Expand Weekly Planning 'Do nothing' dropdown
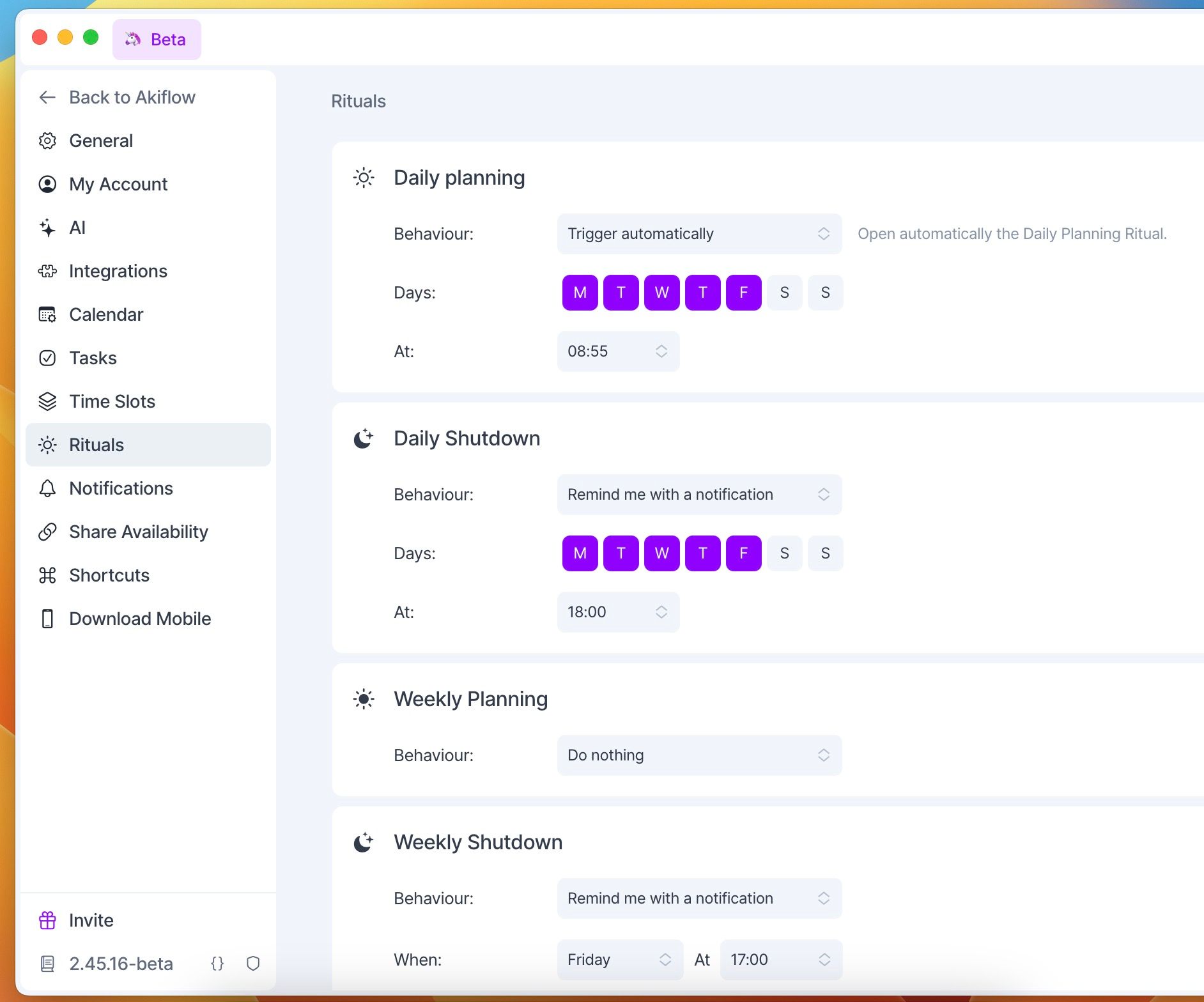The width and height of the screenshot is (1204, 1002). (x=698, y=755)
